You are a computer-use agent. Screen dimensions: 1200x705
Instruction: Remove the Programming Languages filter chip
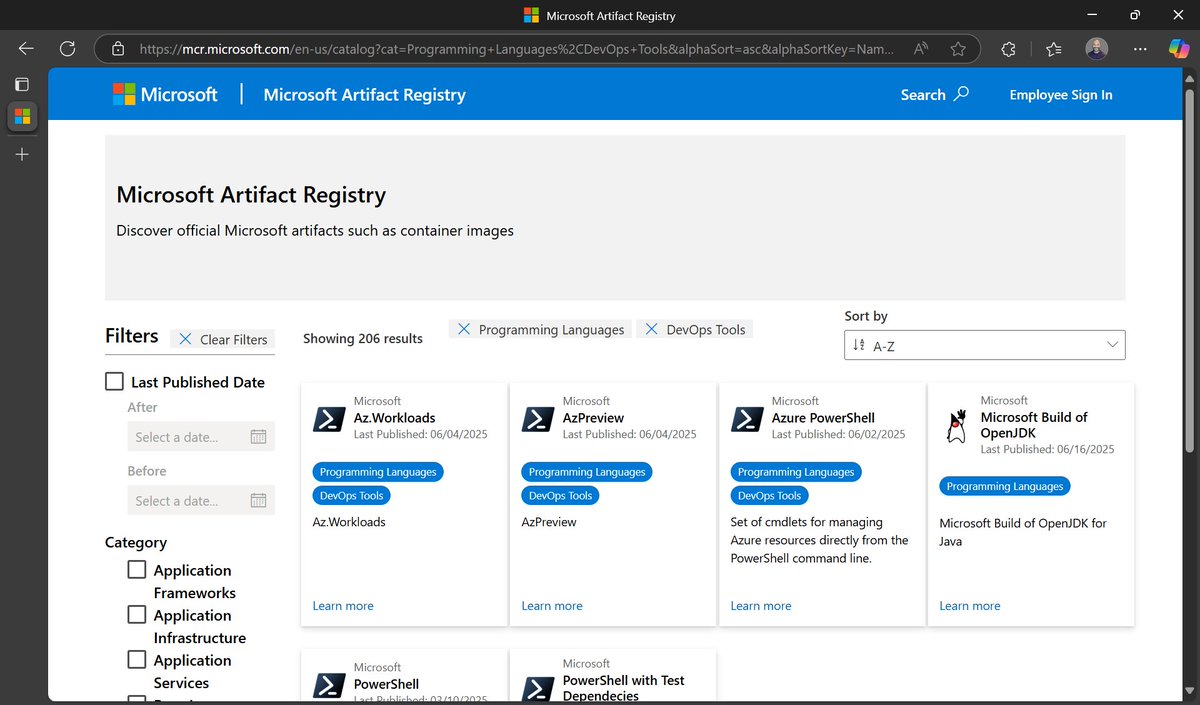463,329
